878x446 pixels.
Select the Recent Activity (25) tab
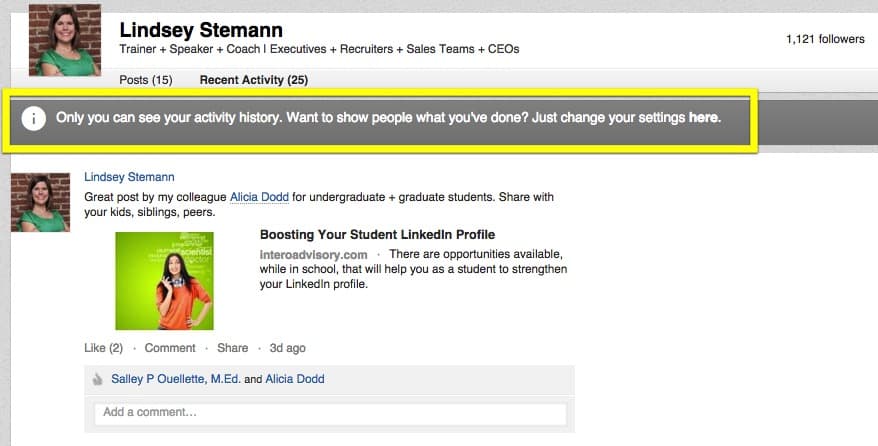pyautogui.click(x=254, y=80)
